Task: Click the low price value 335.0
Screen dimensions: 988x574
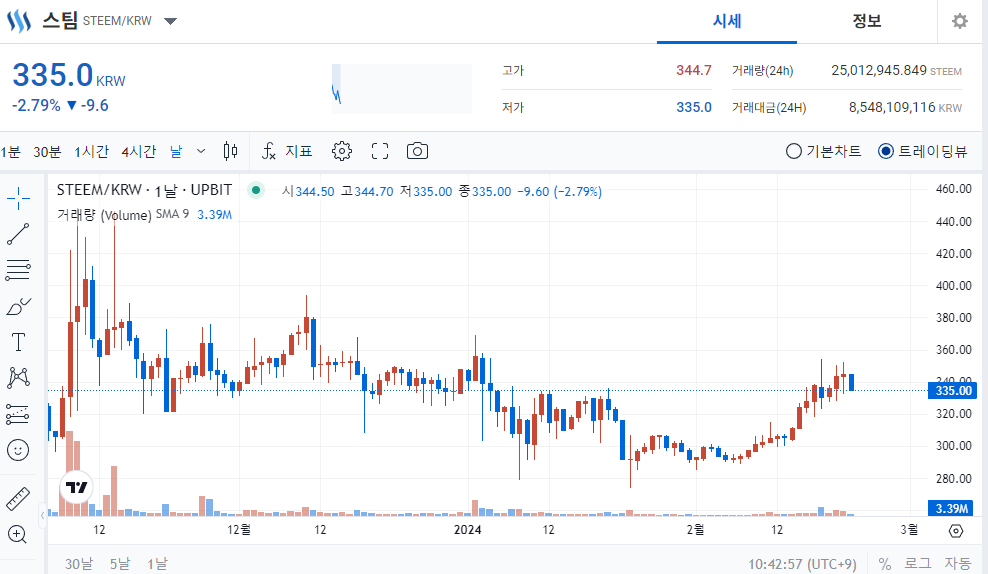Action: click(x=694, y=107)
